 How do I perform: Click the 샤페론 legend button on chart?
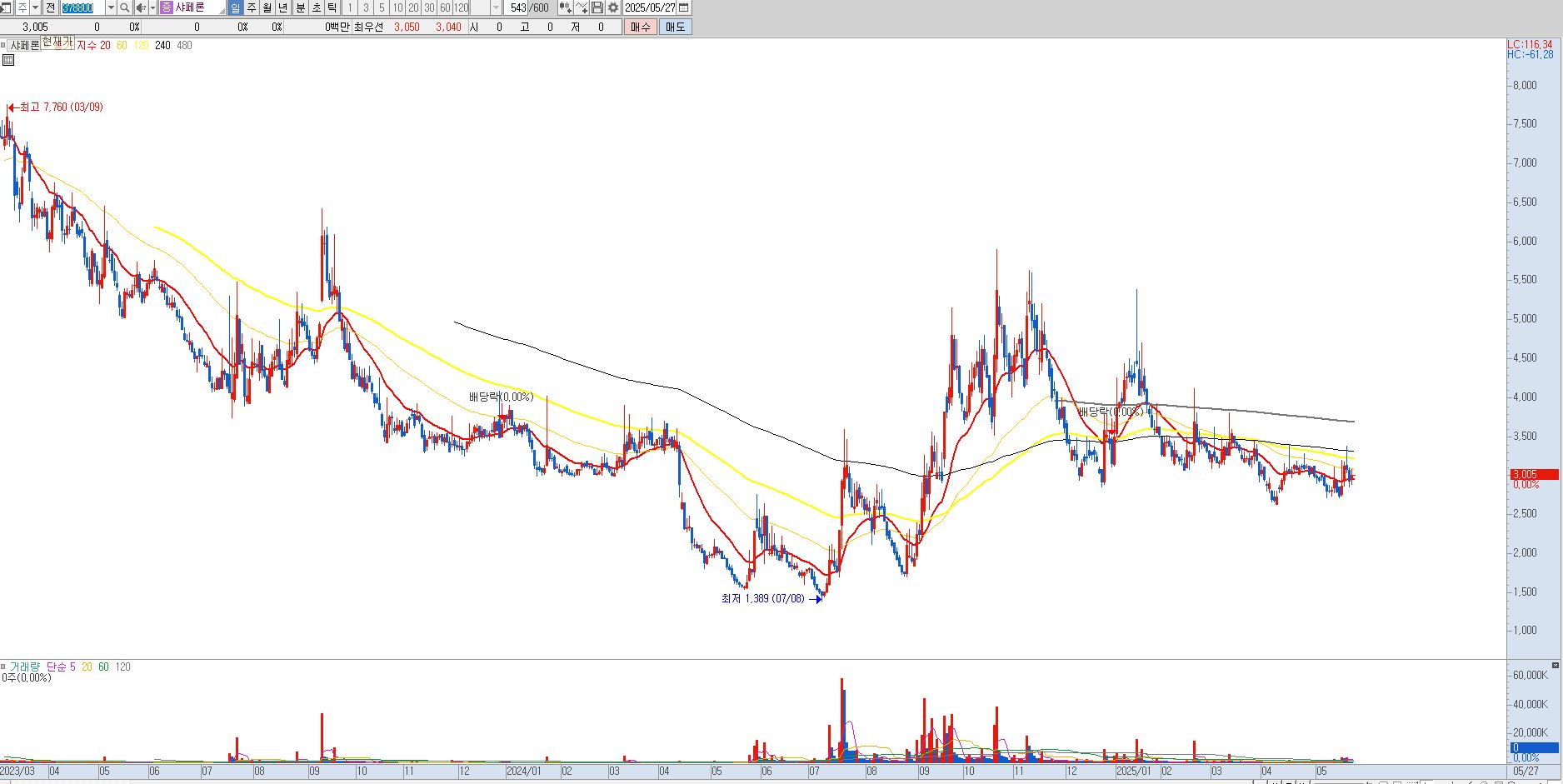[25, 46]
